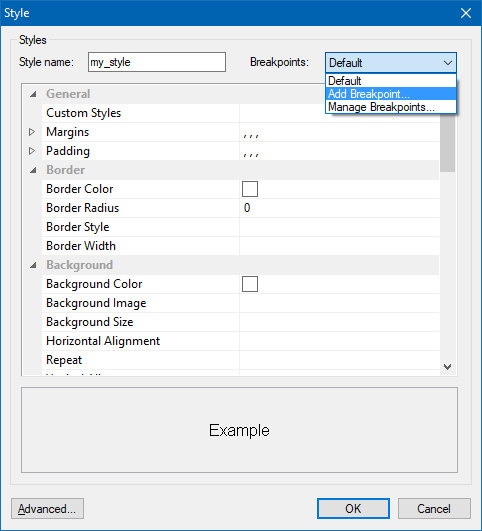Dismiss dialog with Cancel button
Viewport: 482px width, 531px height.
434,508
